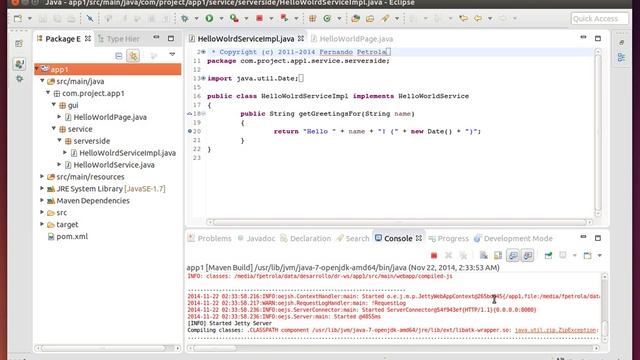640x360 pixels.
Task: Toggle Link with Editor in Package Explorer
Action: (x=133, y=56)
